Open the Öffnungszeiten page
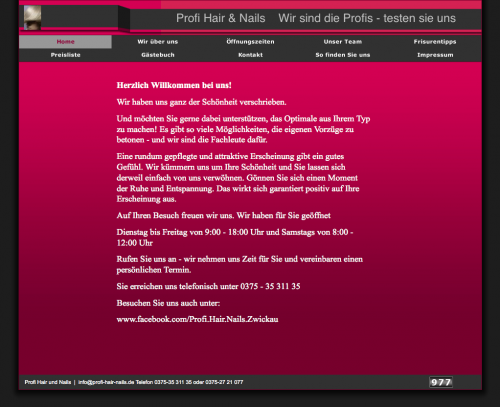 [250, 42]
